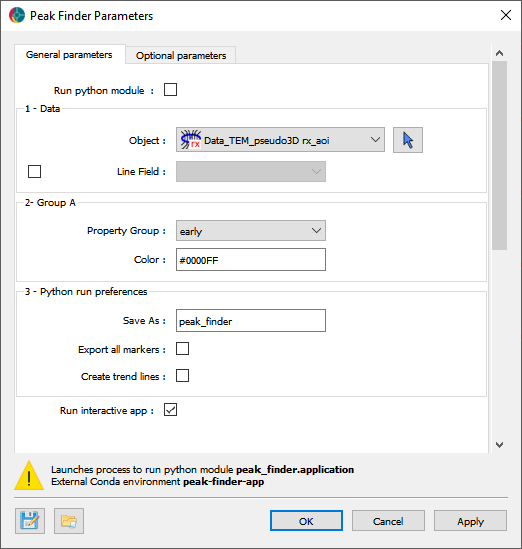Uncheck Run interactive app checkbox
The image size is (522, 549).
pyautogui.click(x=170, y=410)
